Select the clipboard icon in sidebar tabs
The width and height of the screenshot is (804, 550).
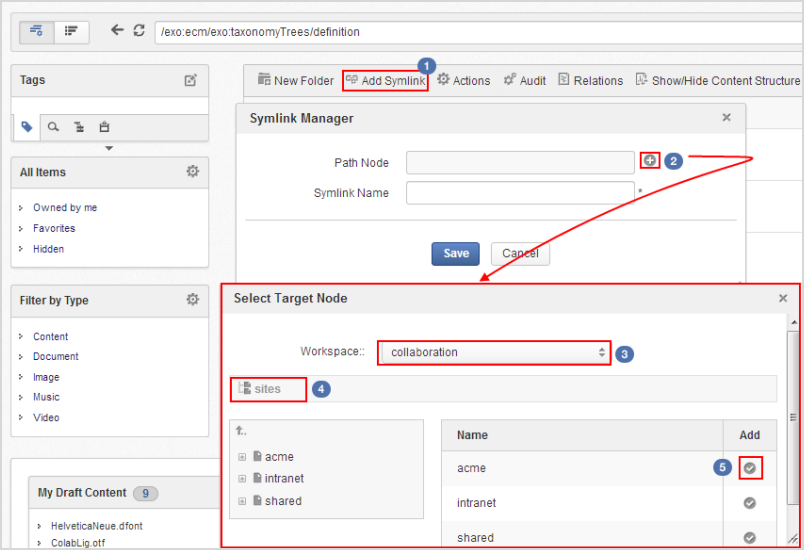[105, 127]
